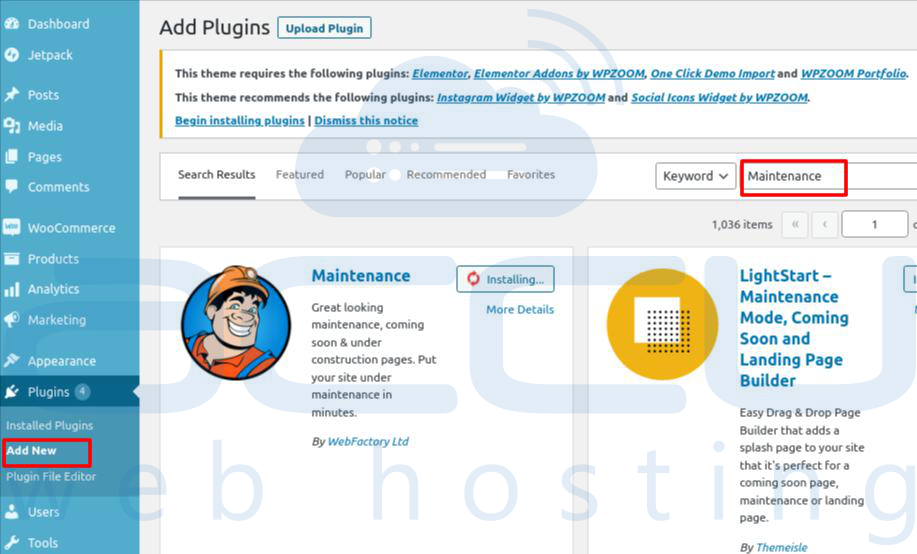
Task: Click the 1,036 items count text
Action: tap(742, 224)
